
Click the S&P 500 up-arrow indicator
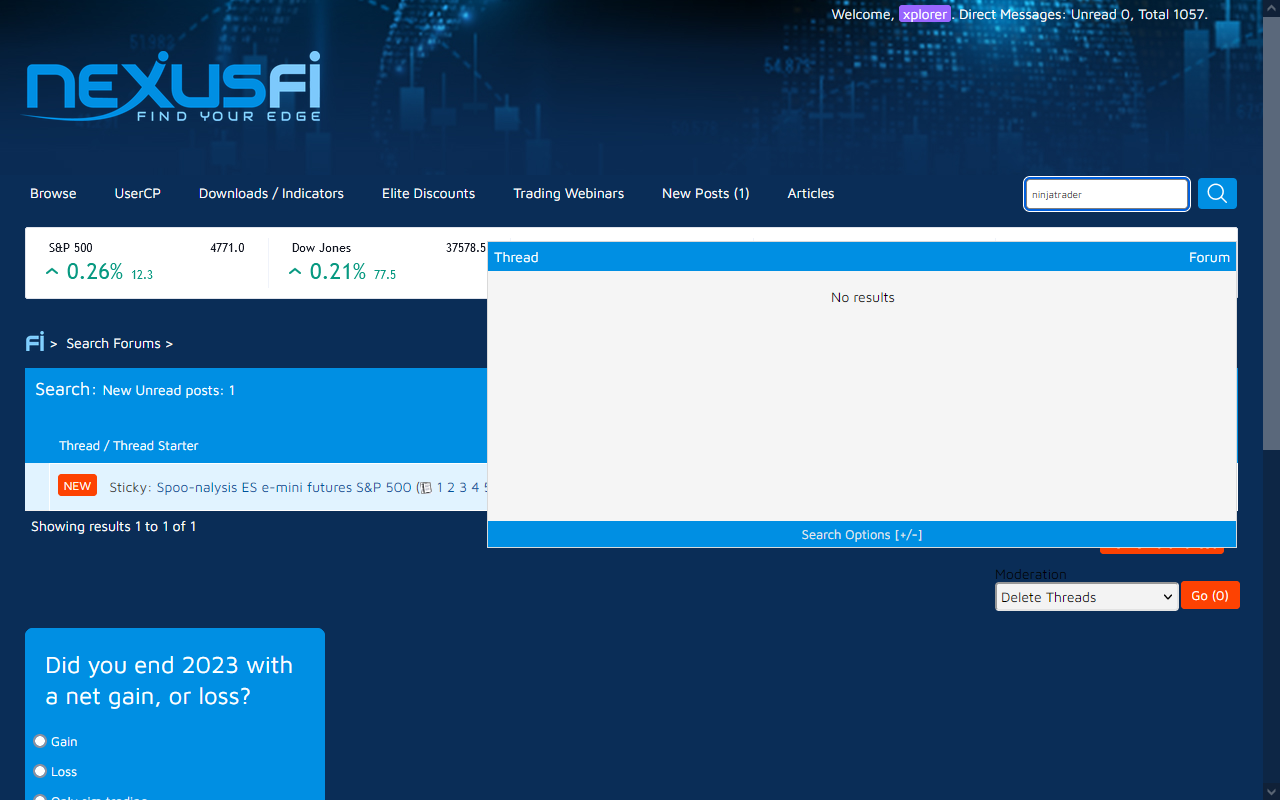pos(52,272)
